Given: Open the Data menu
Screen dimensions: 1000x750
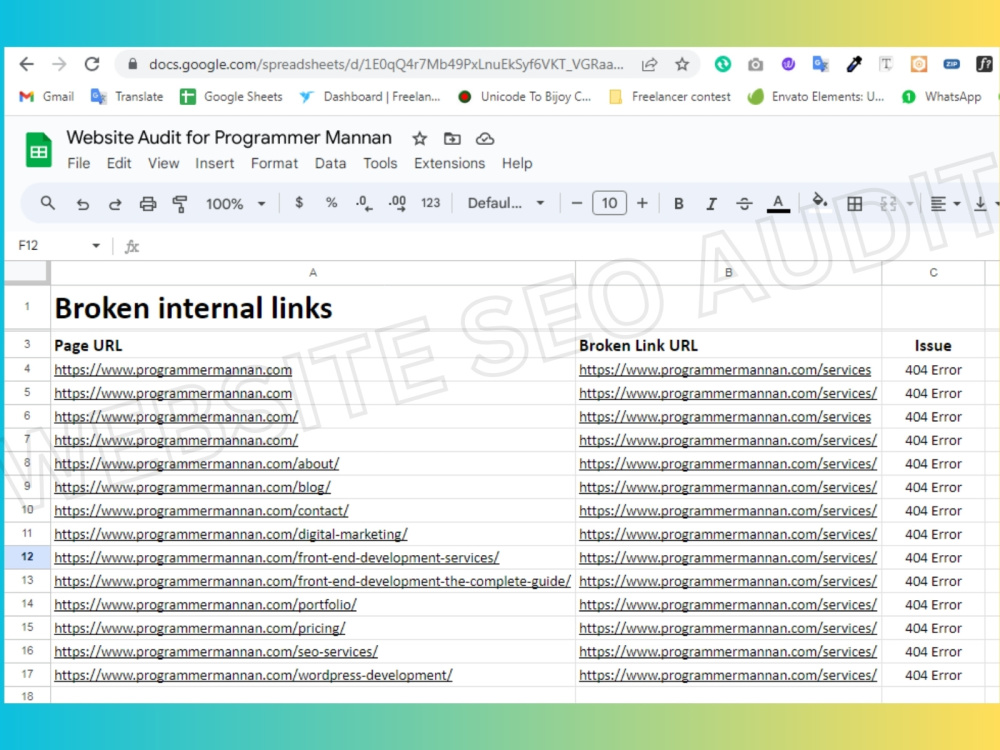Looking at the screenshot, I should tap(330, 163).
